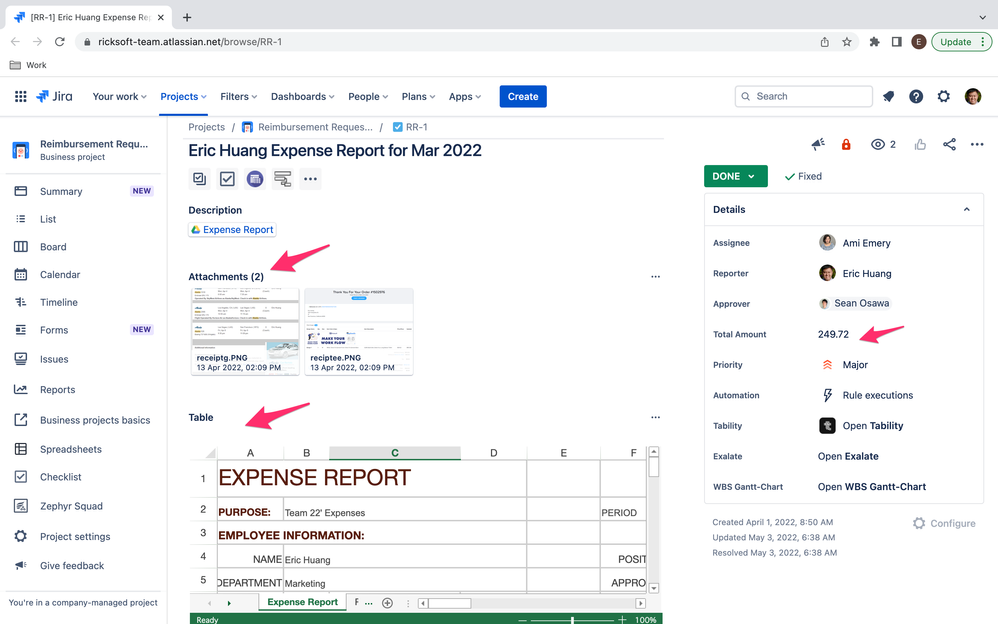Viewport: 998px width, 624px height.
Task: Open the DONE status dropdown
Action: pos(735,176)
